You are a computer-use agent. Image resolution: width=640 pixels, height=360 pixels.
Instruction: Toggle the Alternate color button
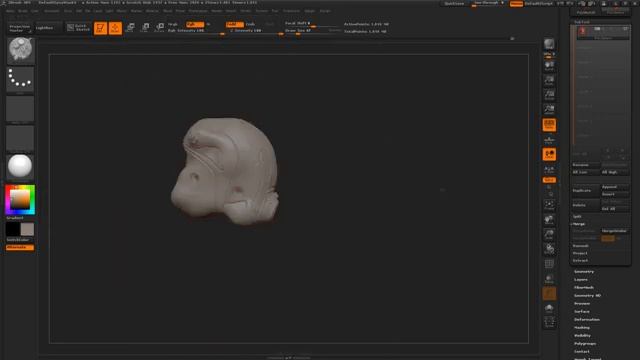(x=20, y=247)
